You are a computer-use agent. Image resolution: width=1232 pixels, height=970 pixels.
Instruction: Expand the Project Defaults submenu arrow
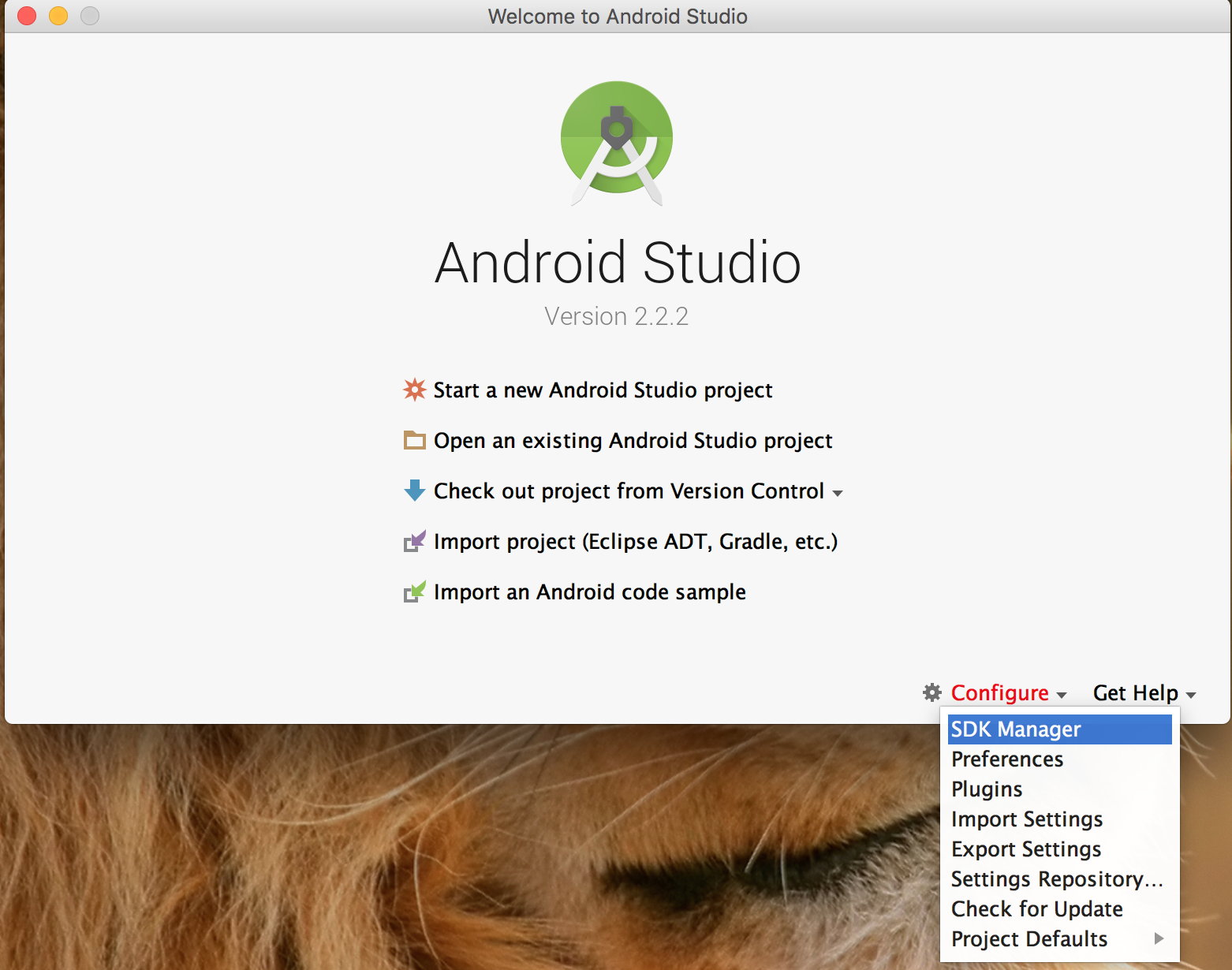click(x=1159, y=938)
